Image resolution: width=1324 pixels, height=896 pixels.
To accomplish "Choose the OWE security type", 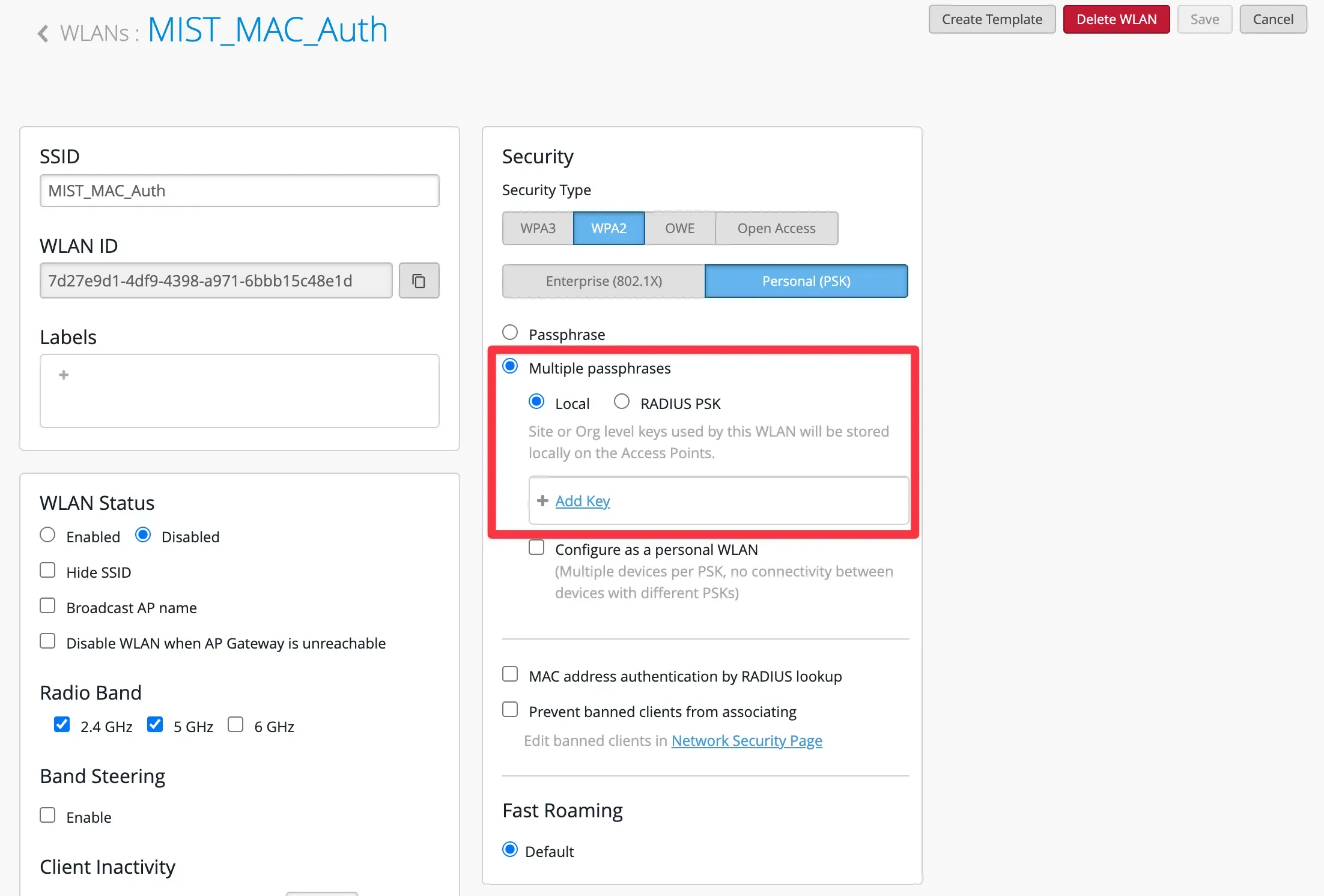I will click(679, 228).
